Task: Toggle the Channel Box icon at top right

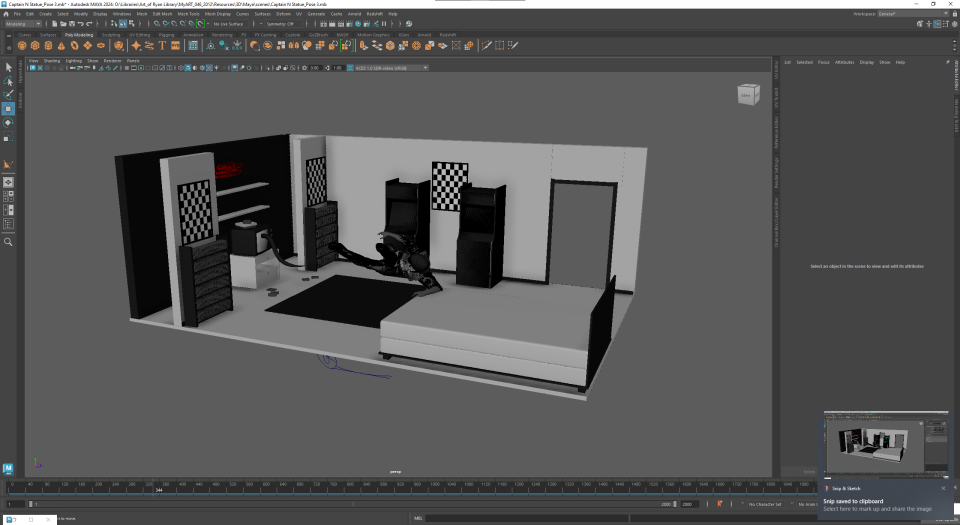Action: [954, 24]
